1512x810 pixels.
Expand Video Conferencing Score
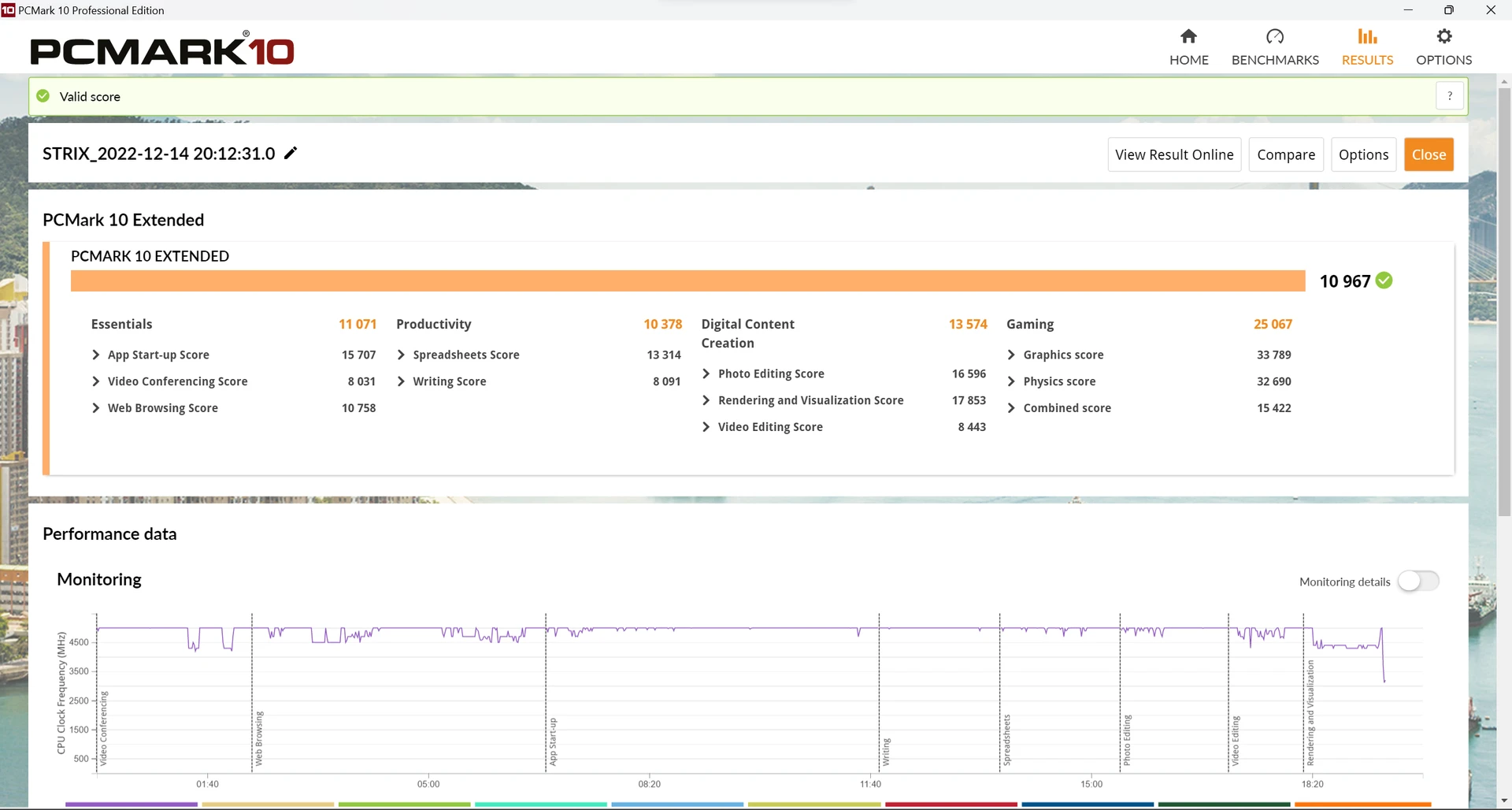pyautogui.click(x=96, y=381)
